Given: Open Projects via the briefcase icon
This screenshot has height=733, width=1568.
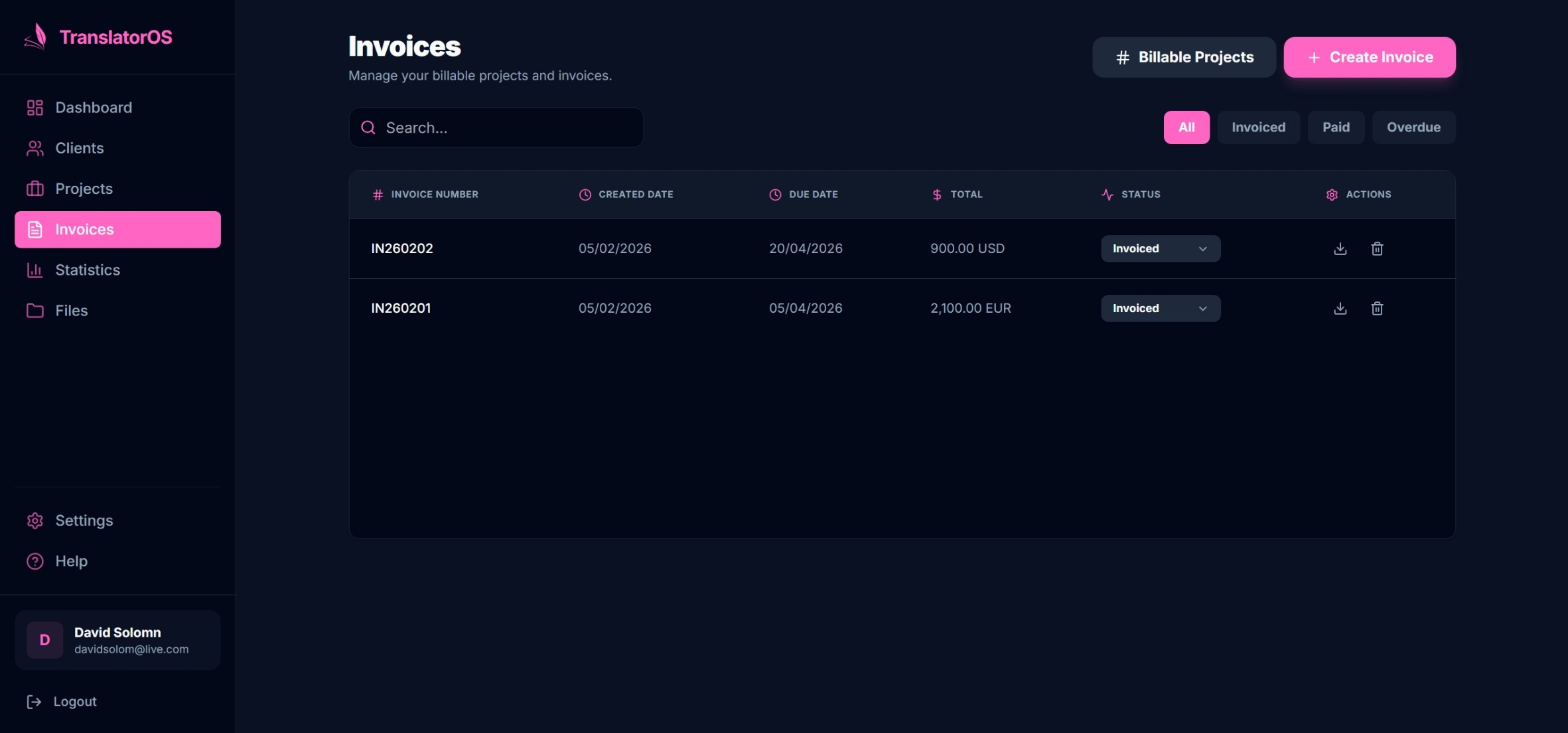Looking at the screenshot, I should 35,189.
